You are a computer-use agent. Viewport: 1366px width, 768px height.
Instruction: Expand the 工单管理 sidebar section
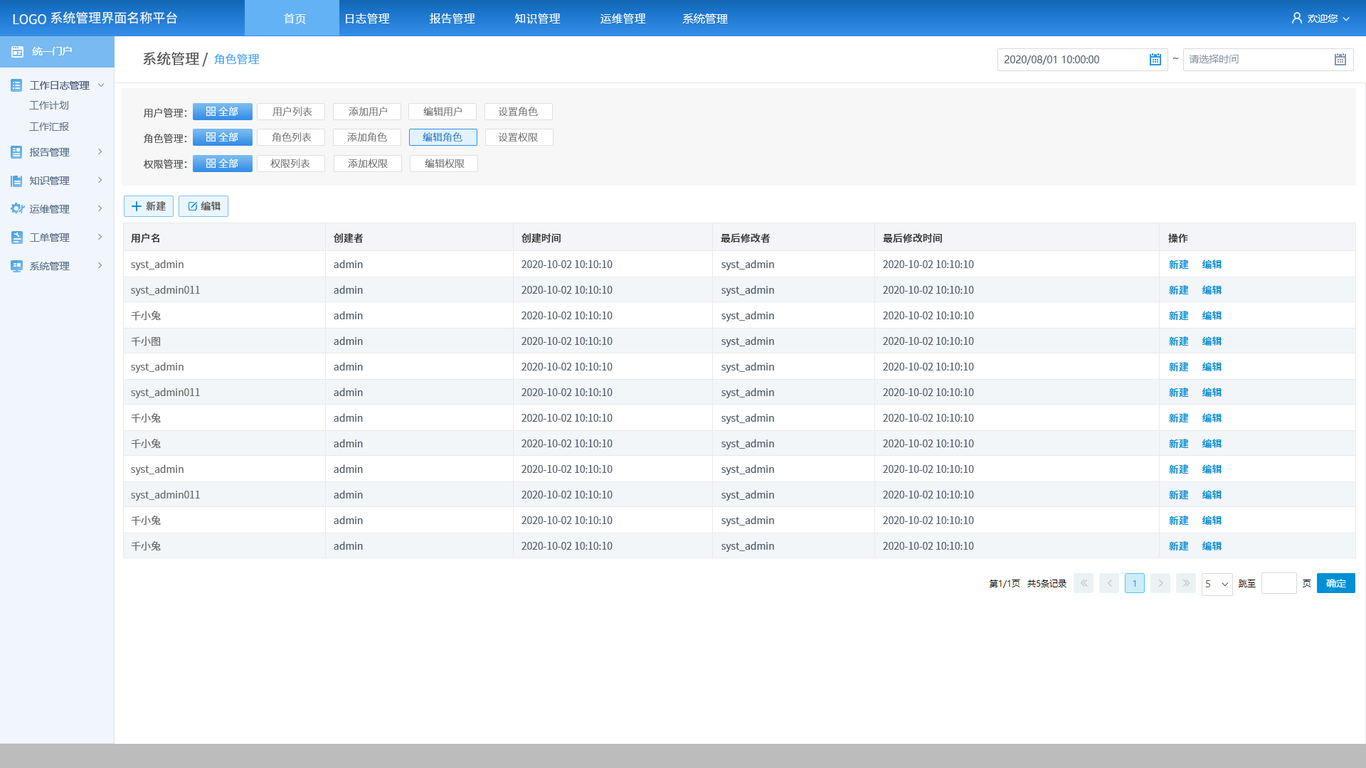[x=100, y=238]
